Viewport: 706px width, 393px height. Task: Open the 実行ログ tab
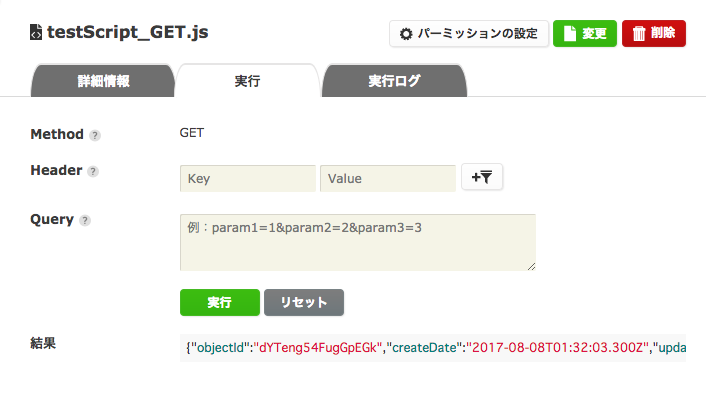coord(394,81)
